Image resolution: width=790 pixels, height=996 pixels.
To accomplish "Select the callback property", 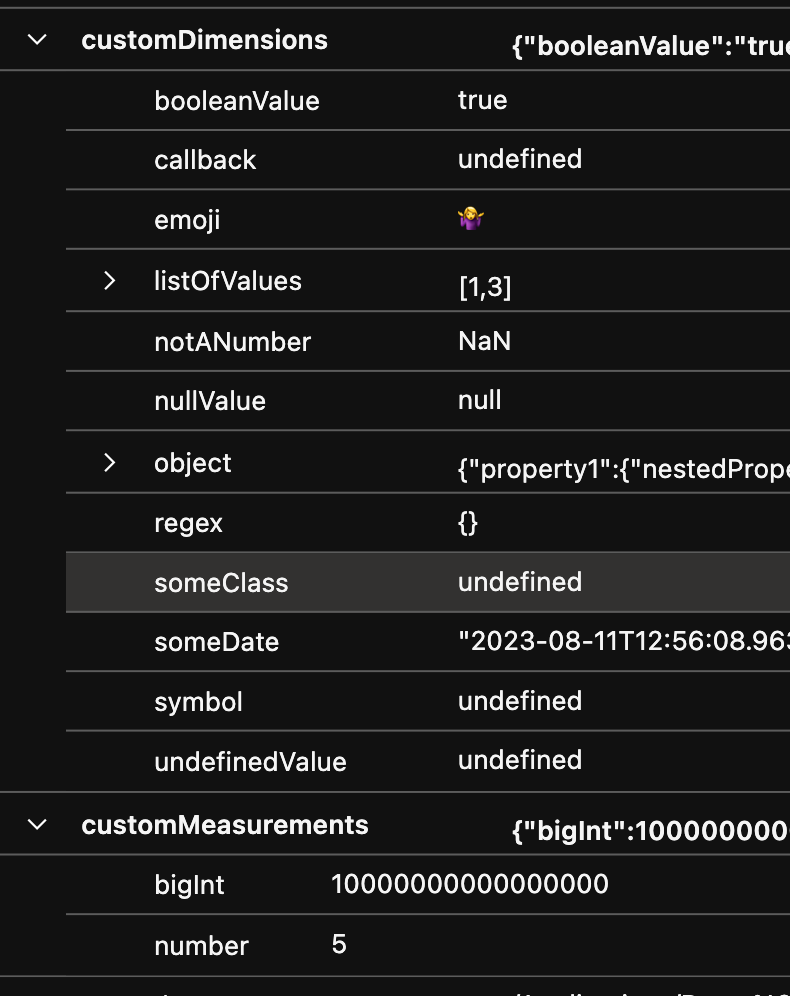I will point(205,159).
